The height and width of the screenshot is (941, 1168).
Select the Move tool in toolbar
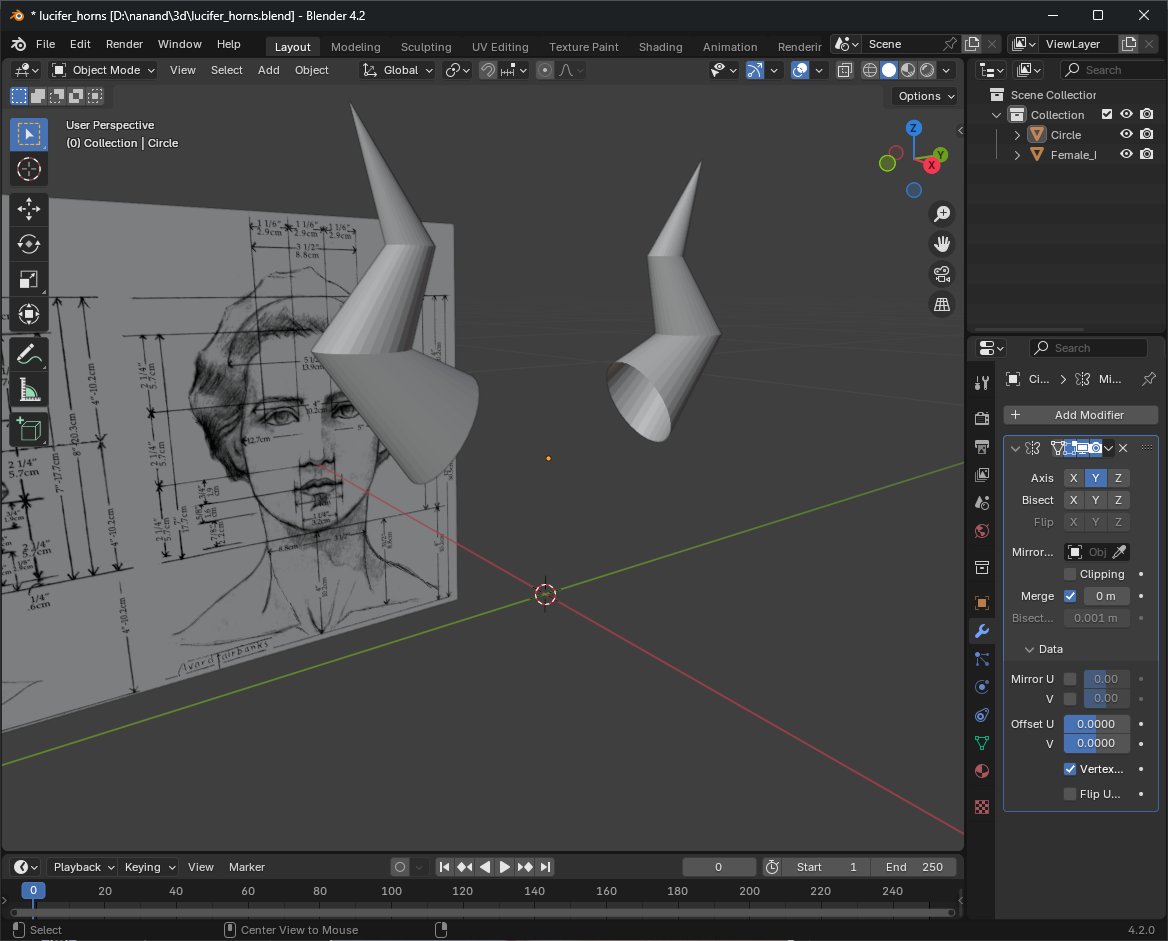(29, 208)
